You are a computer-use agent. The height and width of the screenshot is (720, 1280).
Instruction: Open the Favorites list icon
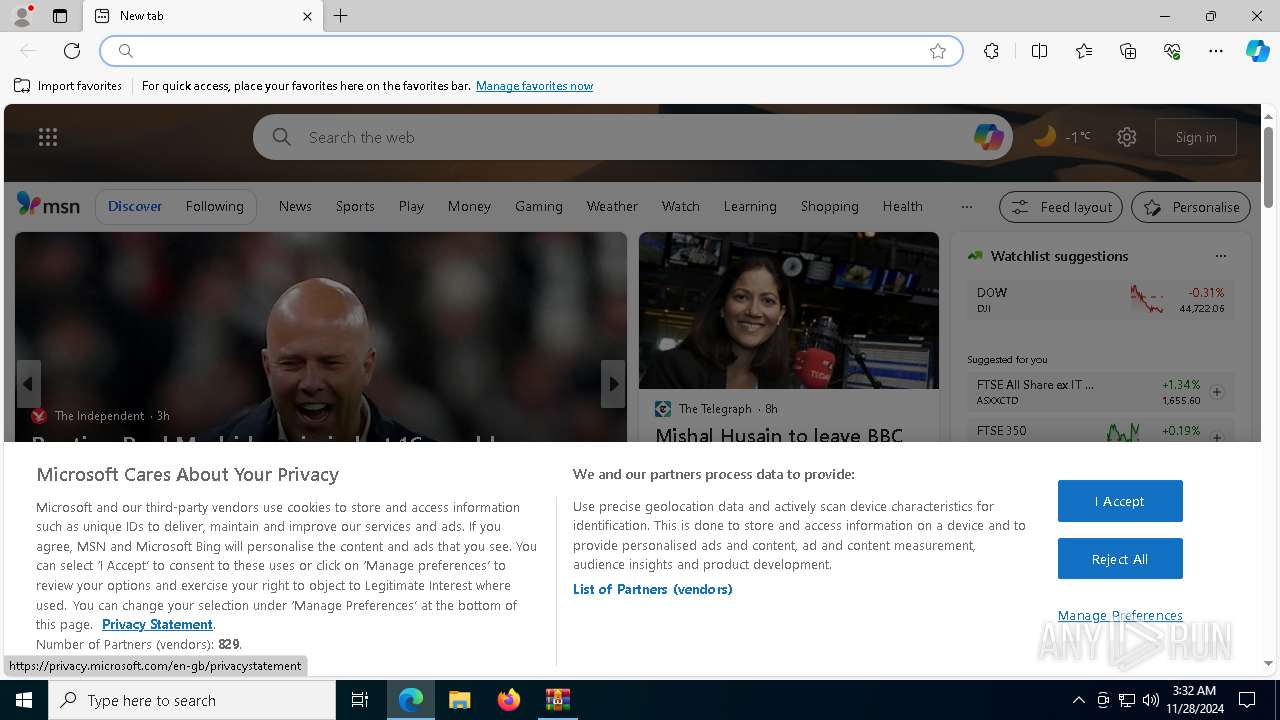1084,51
